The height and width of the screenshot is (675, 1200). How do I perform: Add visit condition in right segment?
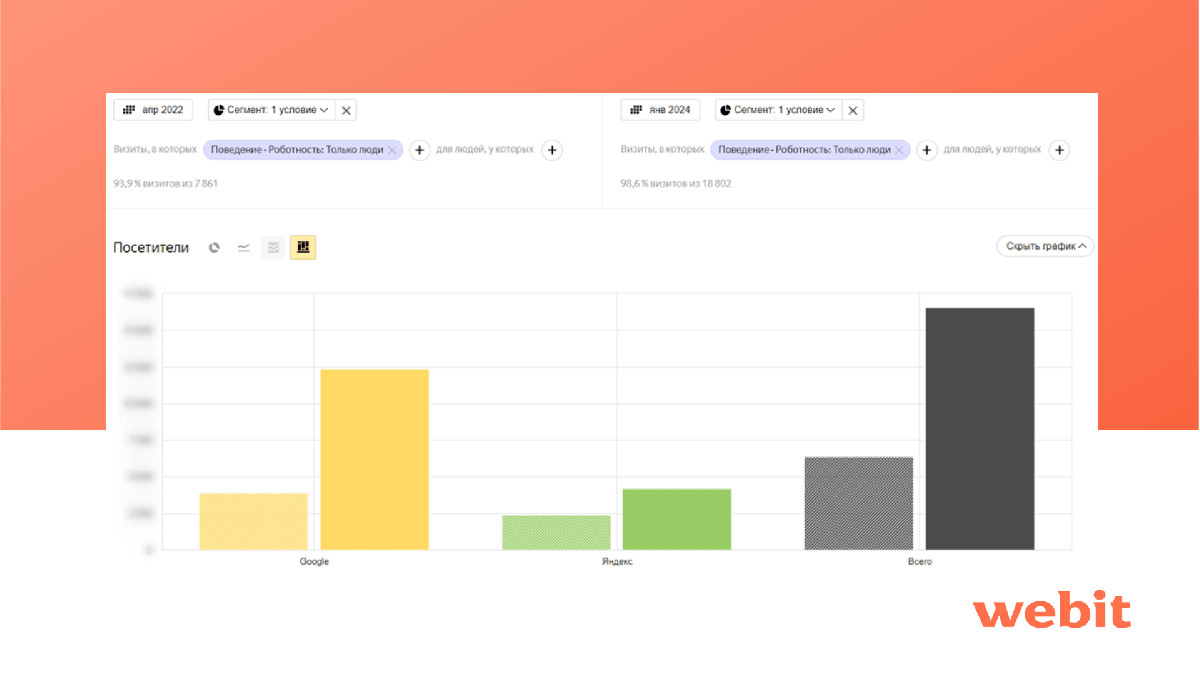(x=927, y=150)
